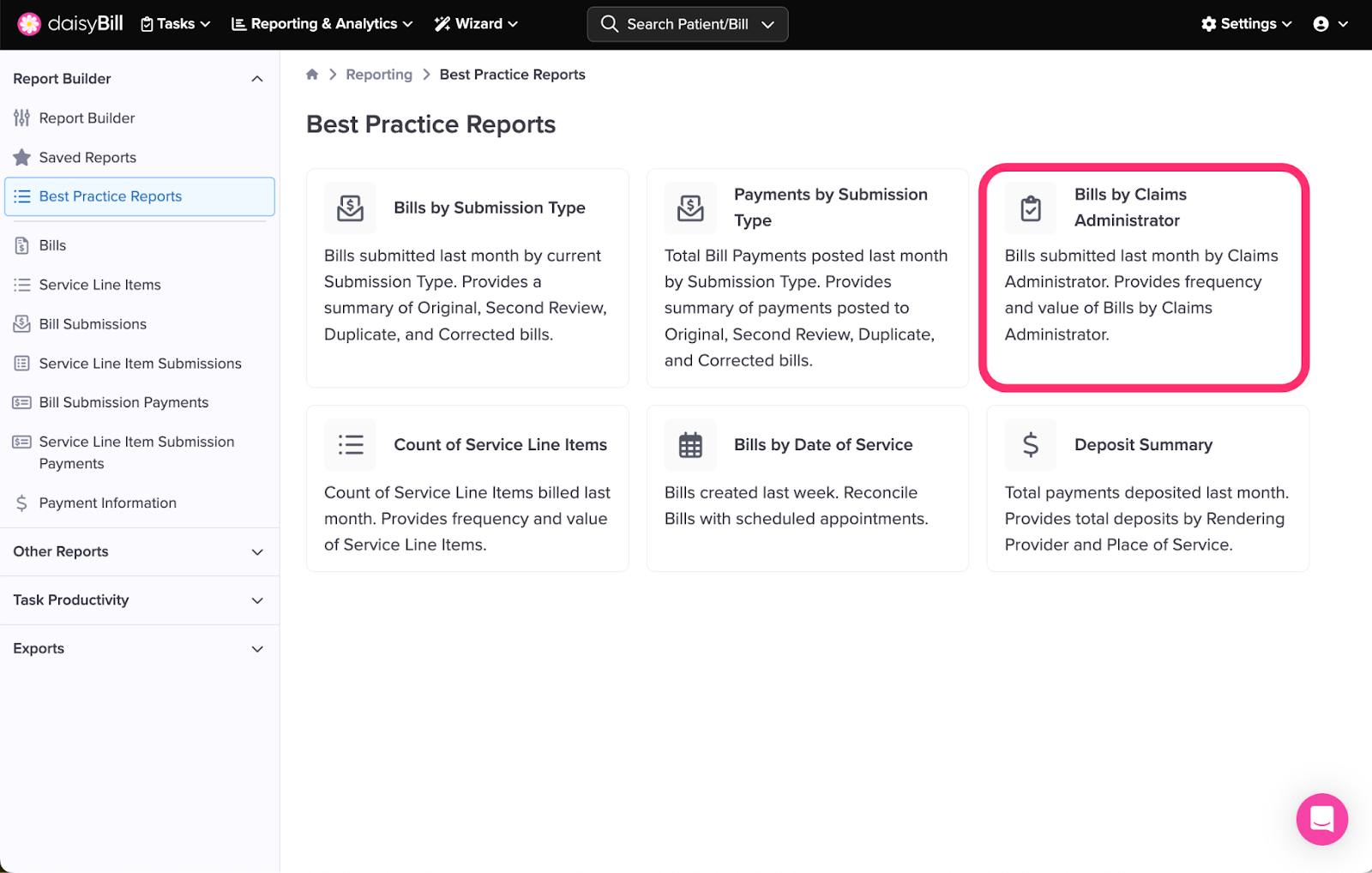Screen dimensions: 1372x873
Task: Open the chat support bubble
Action: [x=1321, y=819]
